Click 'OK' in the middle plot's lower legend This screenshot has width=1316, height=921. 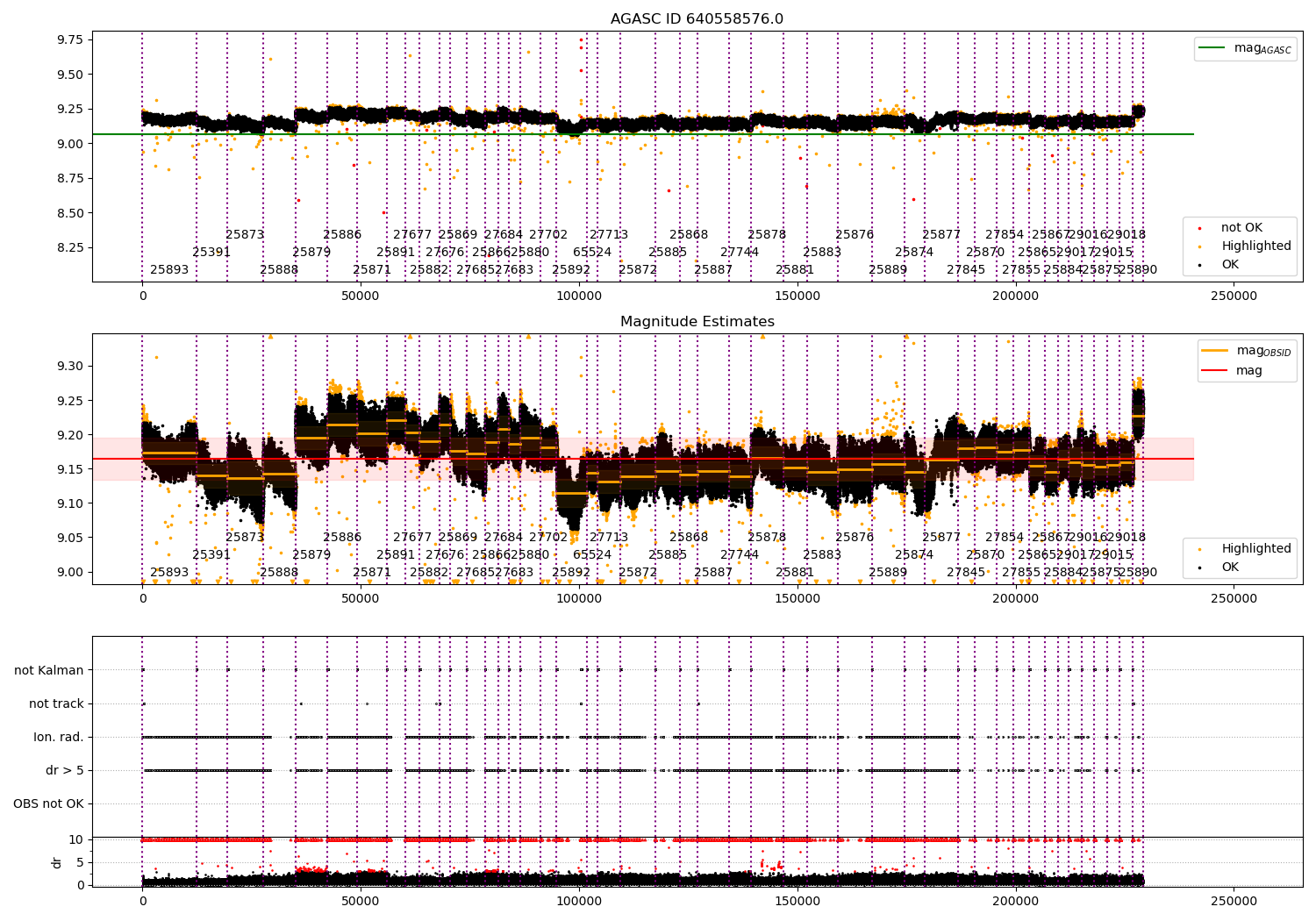coord(1220,568)
